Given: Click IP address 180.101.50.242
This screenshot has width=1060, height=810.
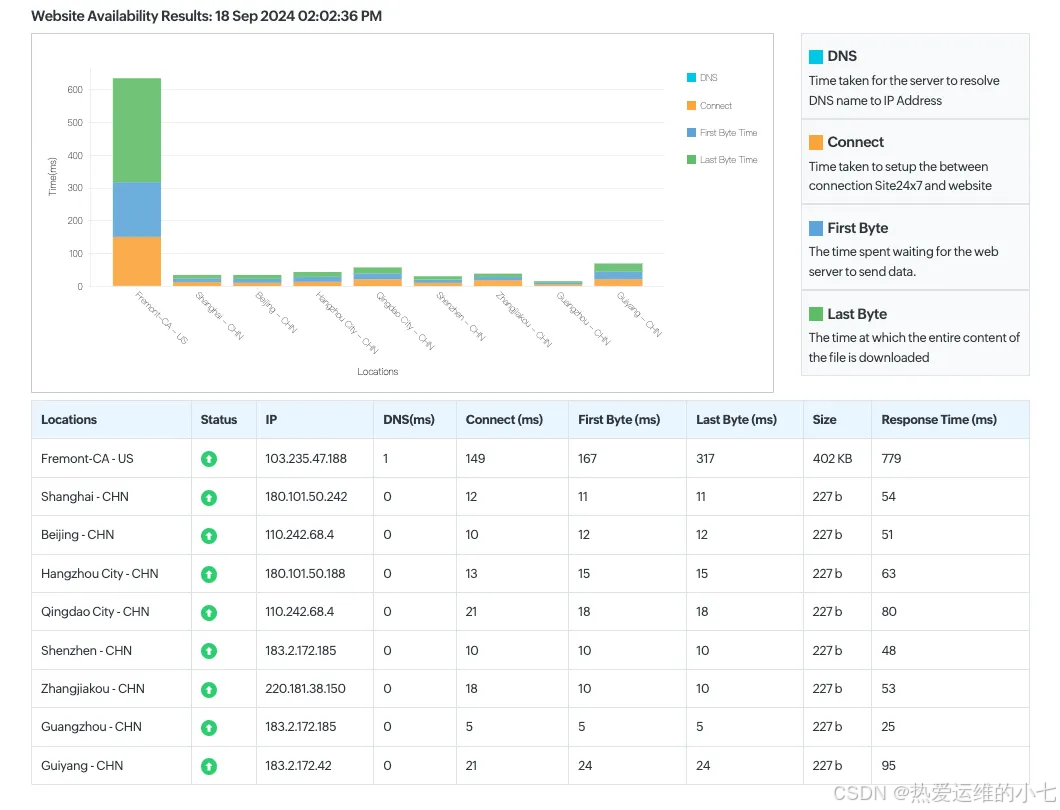Looking at the screenshot, I should pos(306,496).
